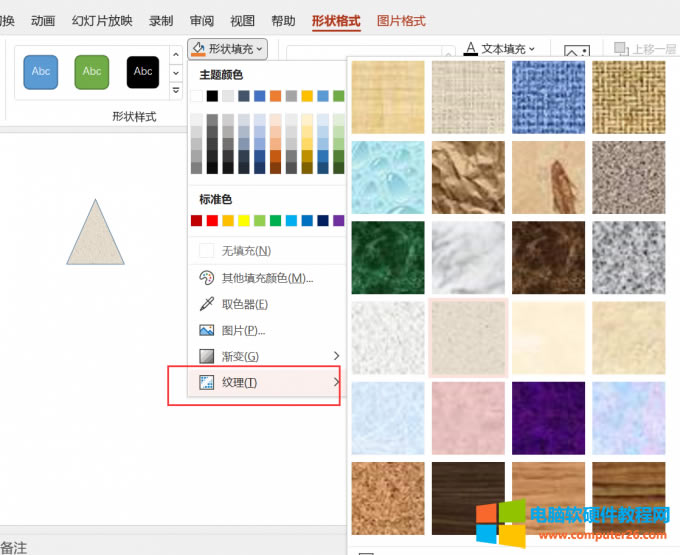Open the 审阅 ribbon tab

202,21
